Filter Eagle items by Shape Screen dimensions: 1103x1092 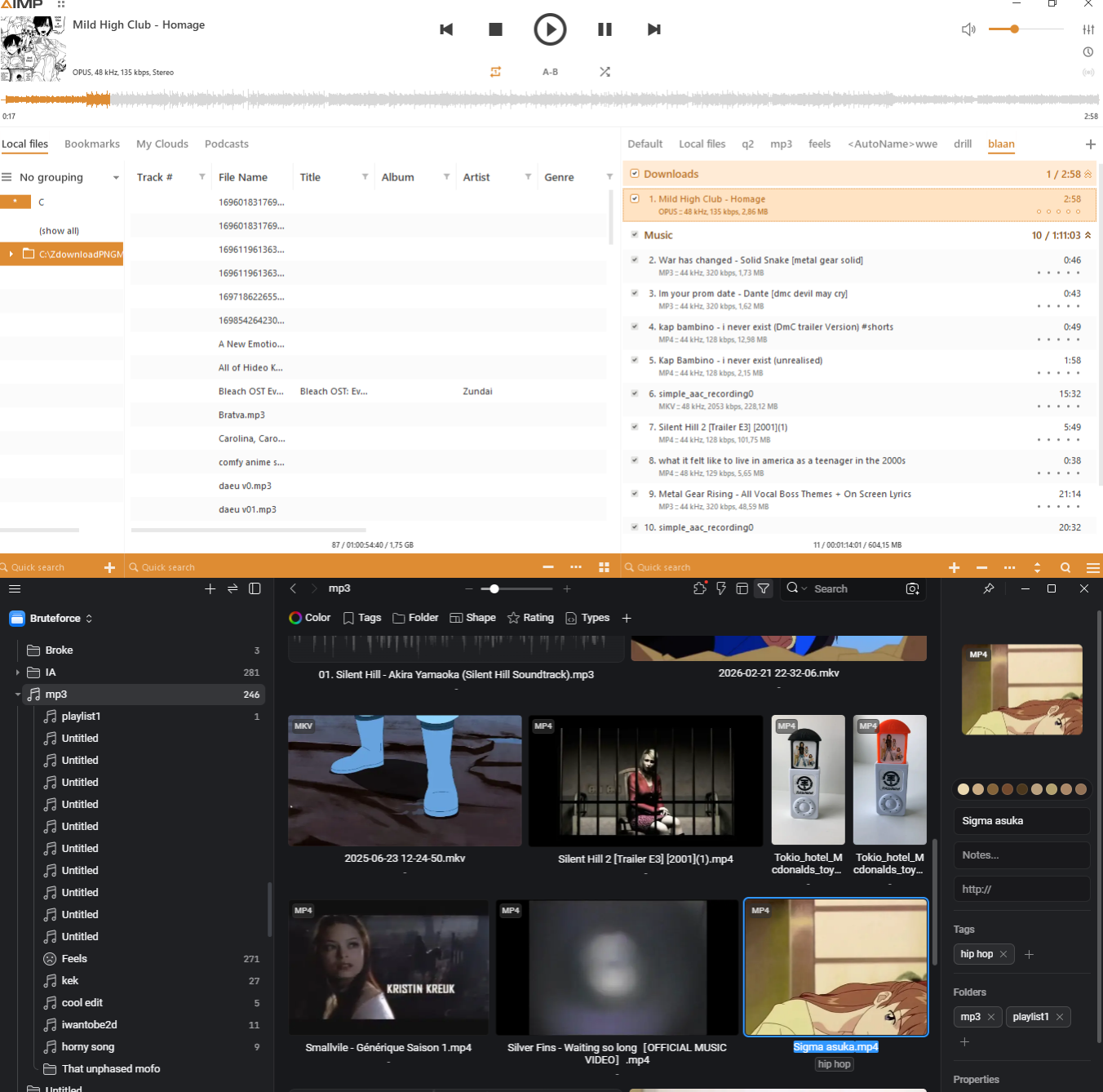472,618
